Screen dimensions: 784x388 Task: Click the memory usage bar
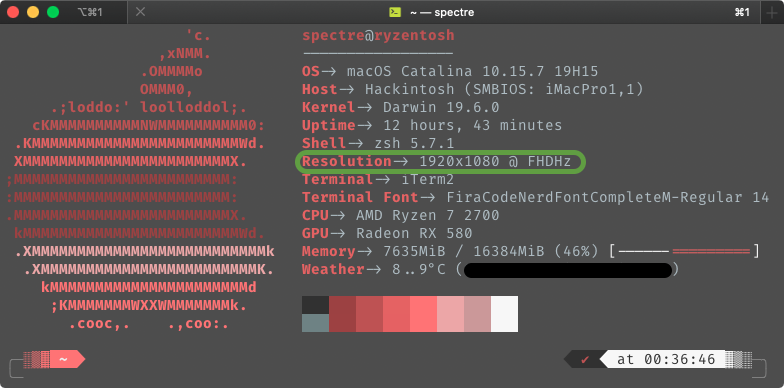[684, 252]
